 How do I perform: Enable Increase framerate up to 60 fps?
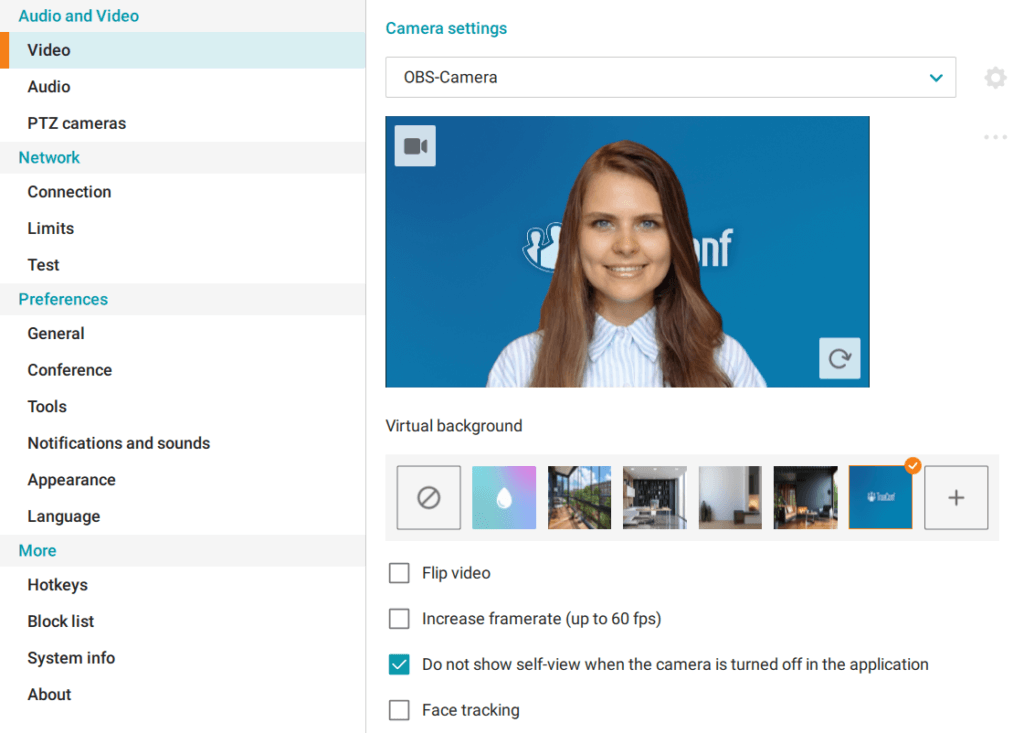[399, 618]
